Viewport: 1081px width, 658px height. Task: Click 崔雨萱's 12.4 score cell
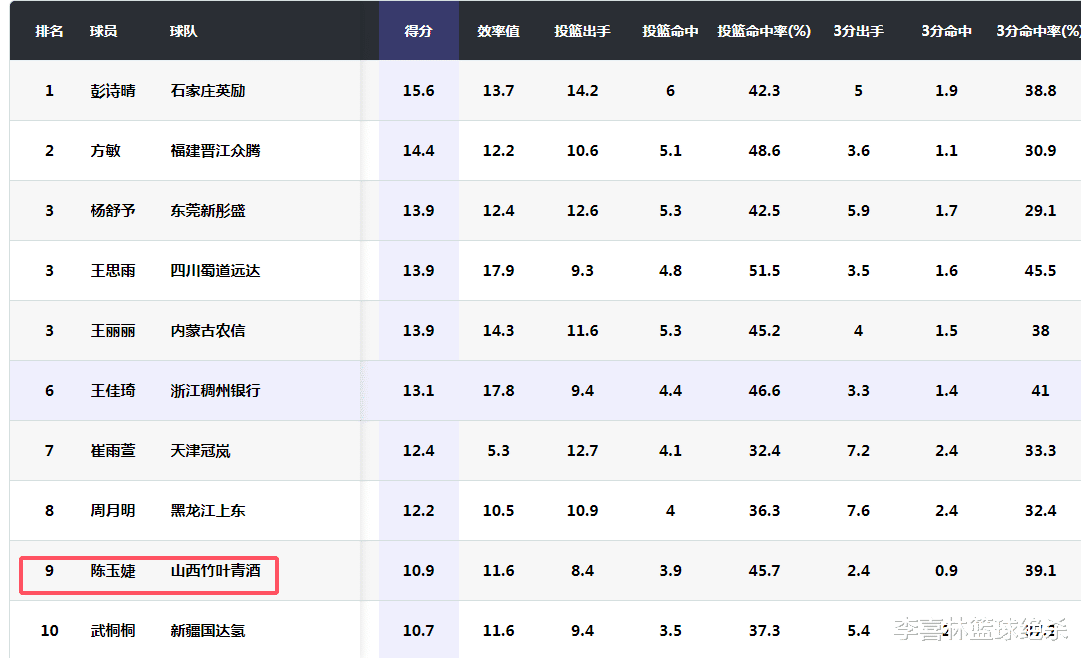(418, 451)
